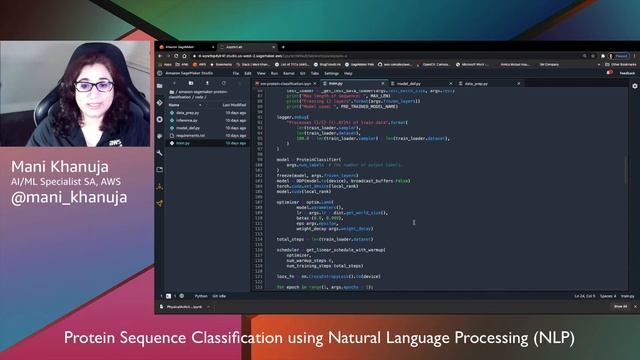Open the File menu
The height and width of the screenshot is (360, 640).
click(236, 73)
